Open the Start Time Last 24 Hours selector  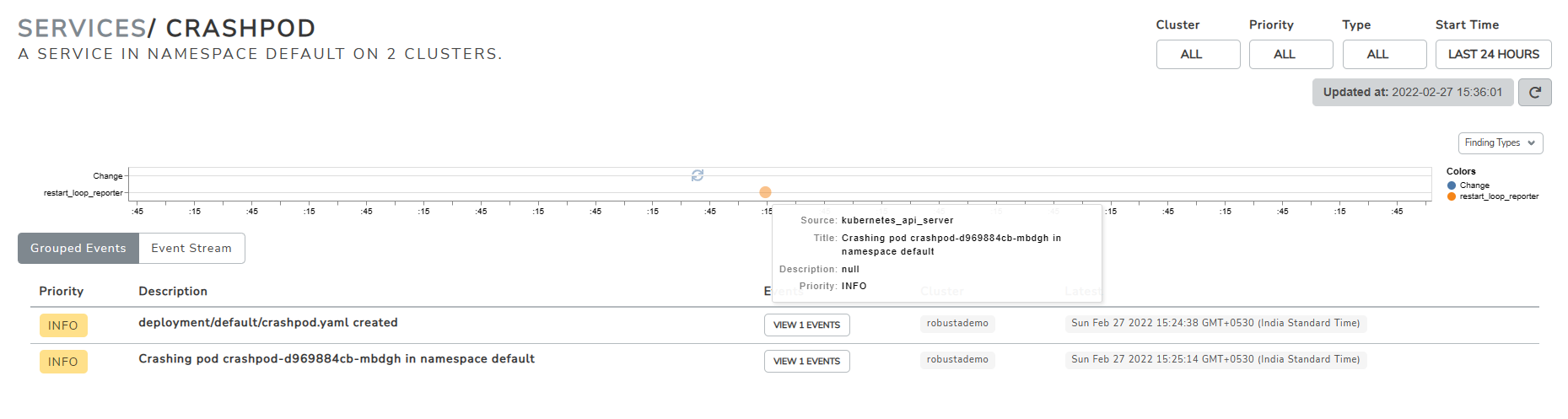(x=1493, y=54)
